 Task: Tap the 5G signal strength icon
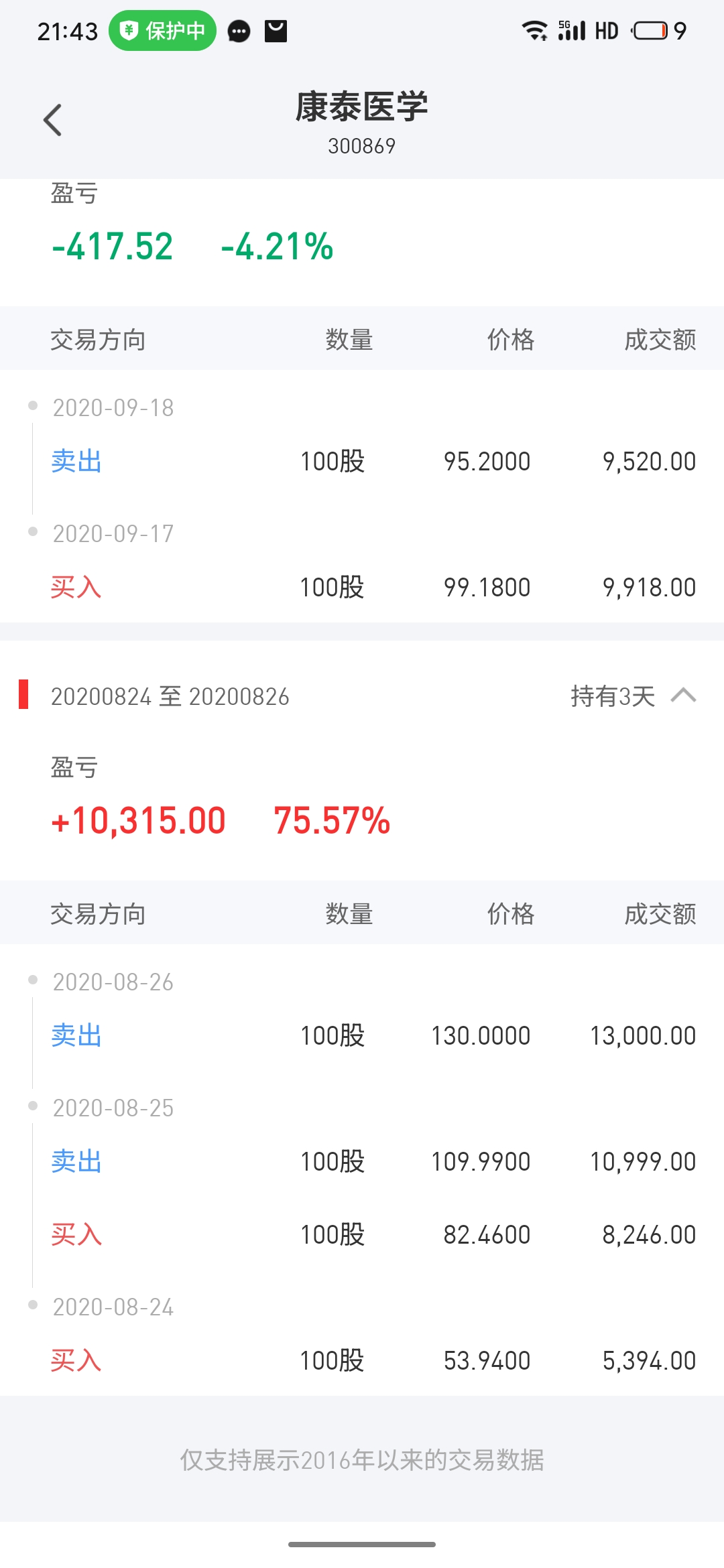[572, 31]
